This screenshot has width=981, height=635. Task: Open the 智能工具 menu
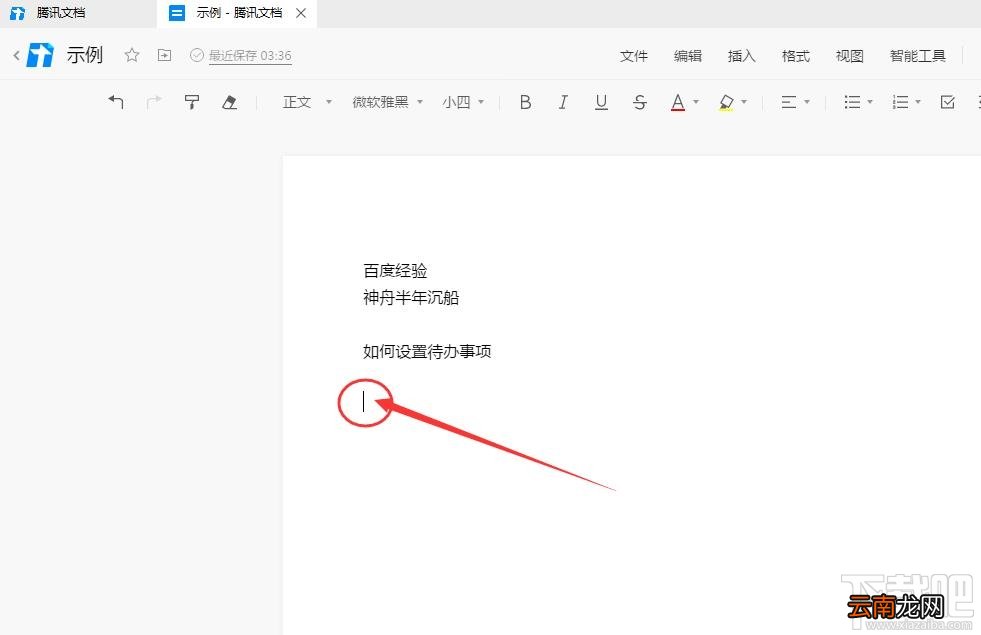click(918, 56)
